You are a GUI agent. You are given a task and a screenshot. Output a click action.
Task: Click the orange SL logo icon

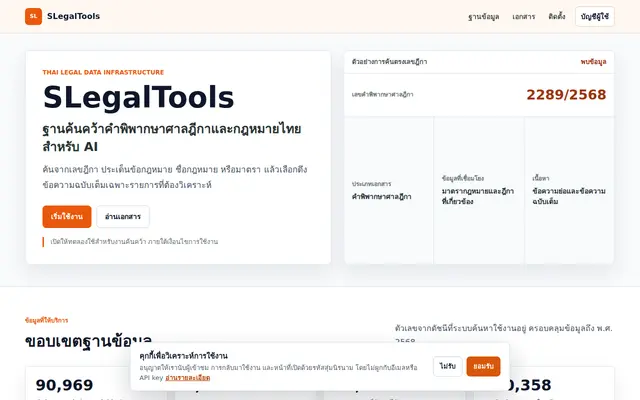click(33, 16)
